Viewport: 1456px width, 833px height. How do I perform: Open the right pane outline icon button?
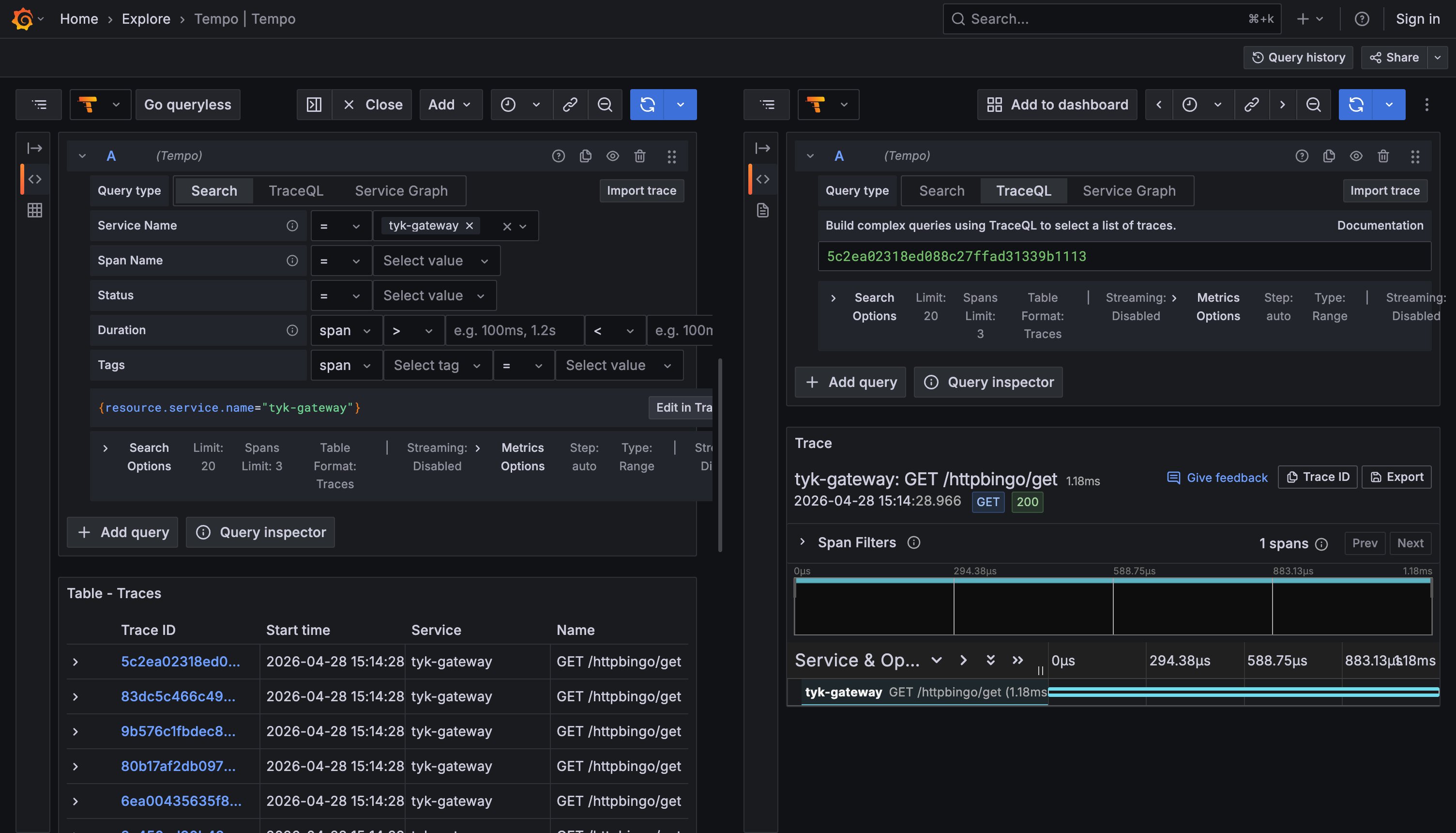tap(767, 105)
